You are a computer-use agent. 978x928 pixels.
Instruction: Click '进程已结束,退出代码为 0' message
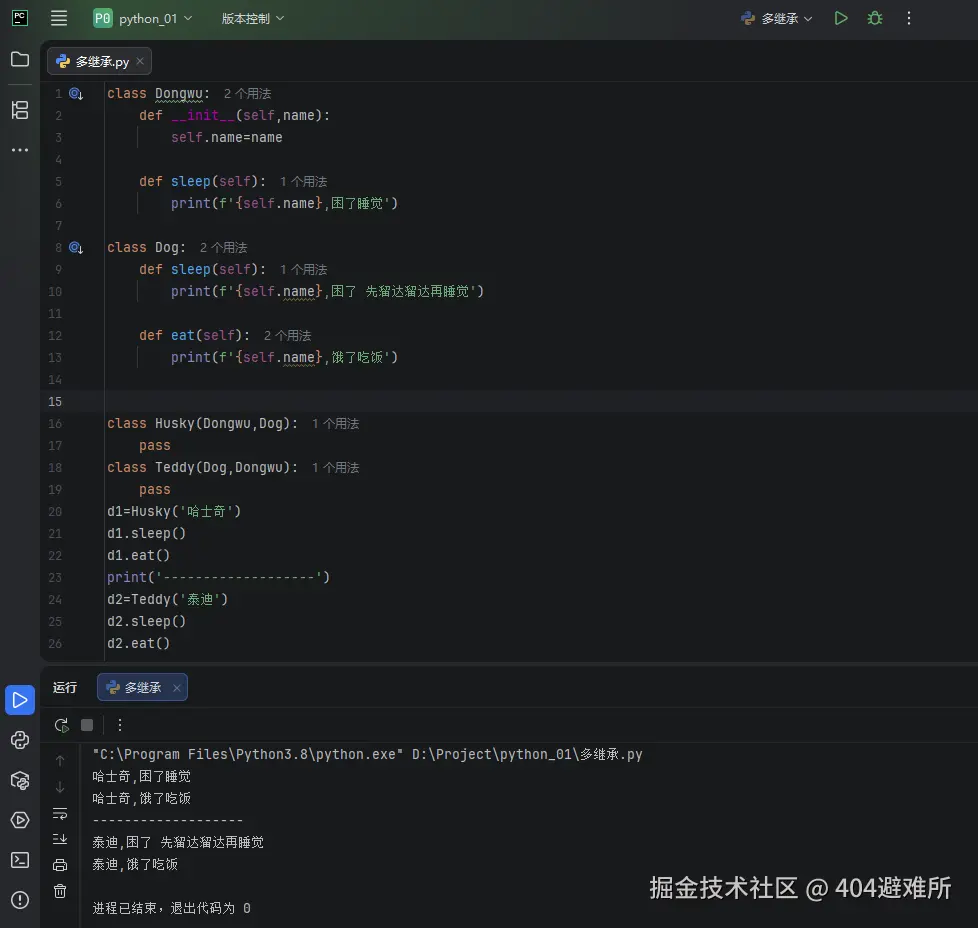click(172, 908)
